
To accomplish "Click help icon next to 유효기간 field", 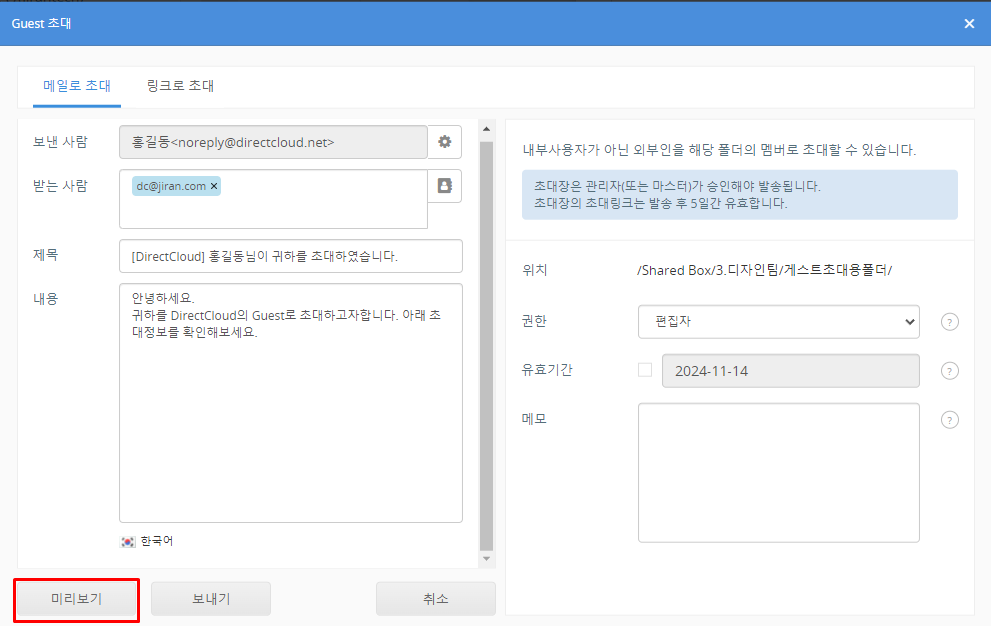I will pyautogui.click(x=950, y=371).
